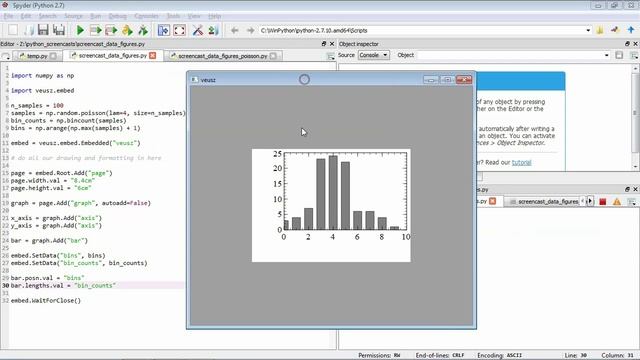Maximize current pane using toolbar icon

[x=164, y=30]
